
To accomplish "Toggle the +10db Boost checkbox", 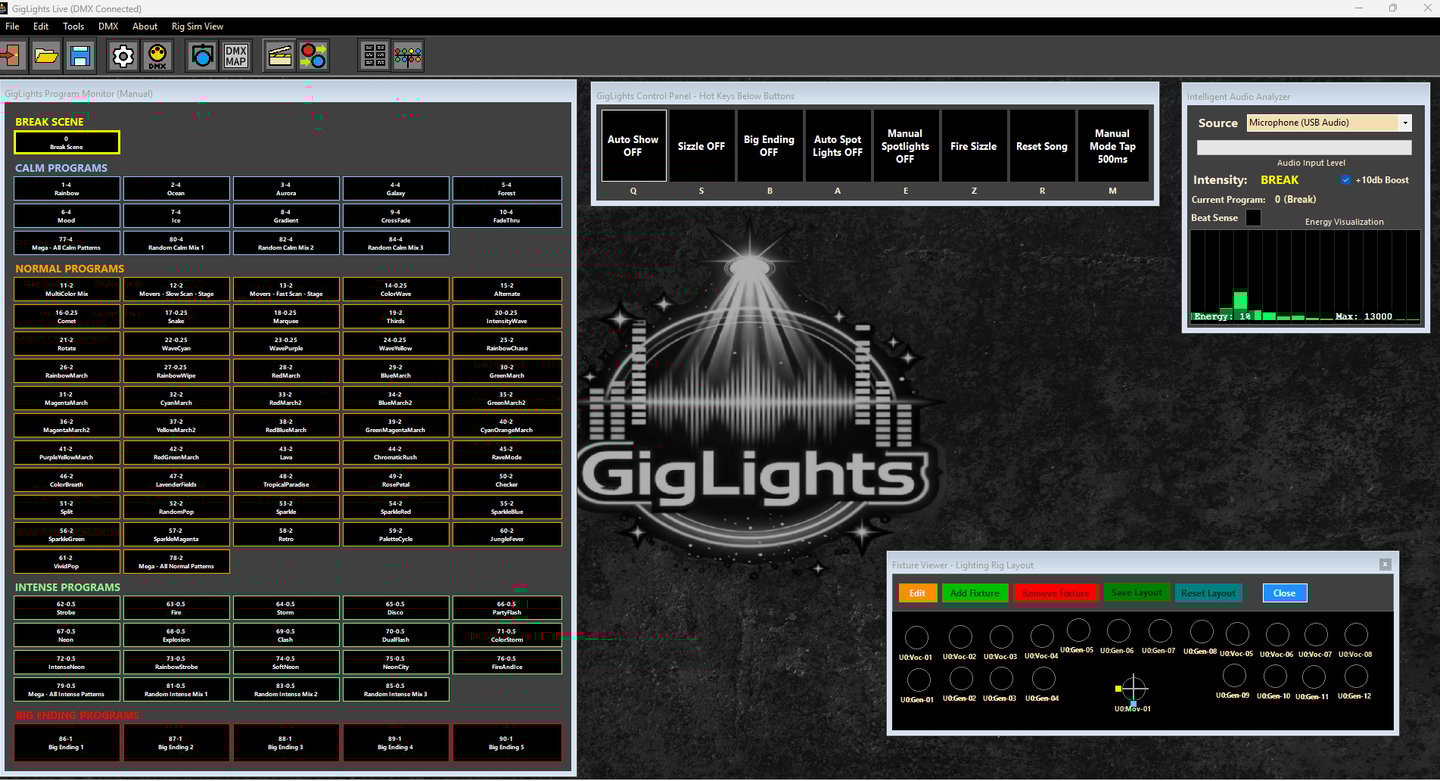I will (x=1346, y=180).
